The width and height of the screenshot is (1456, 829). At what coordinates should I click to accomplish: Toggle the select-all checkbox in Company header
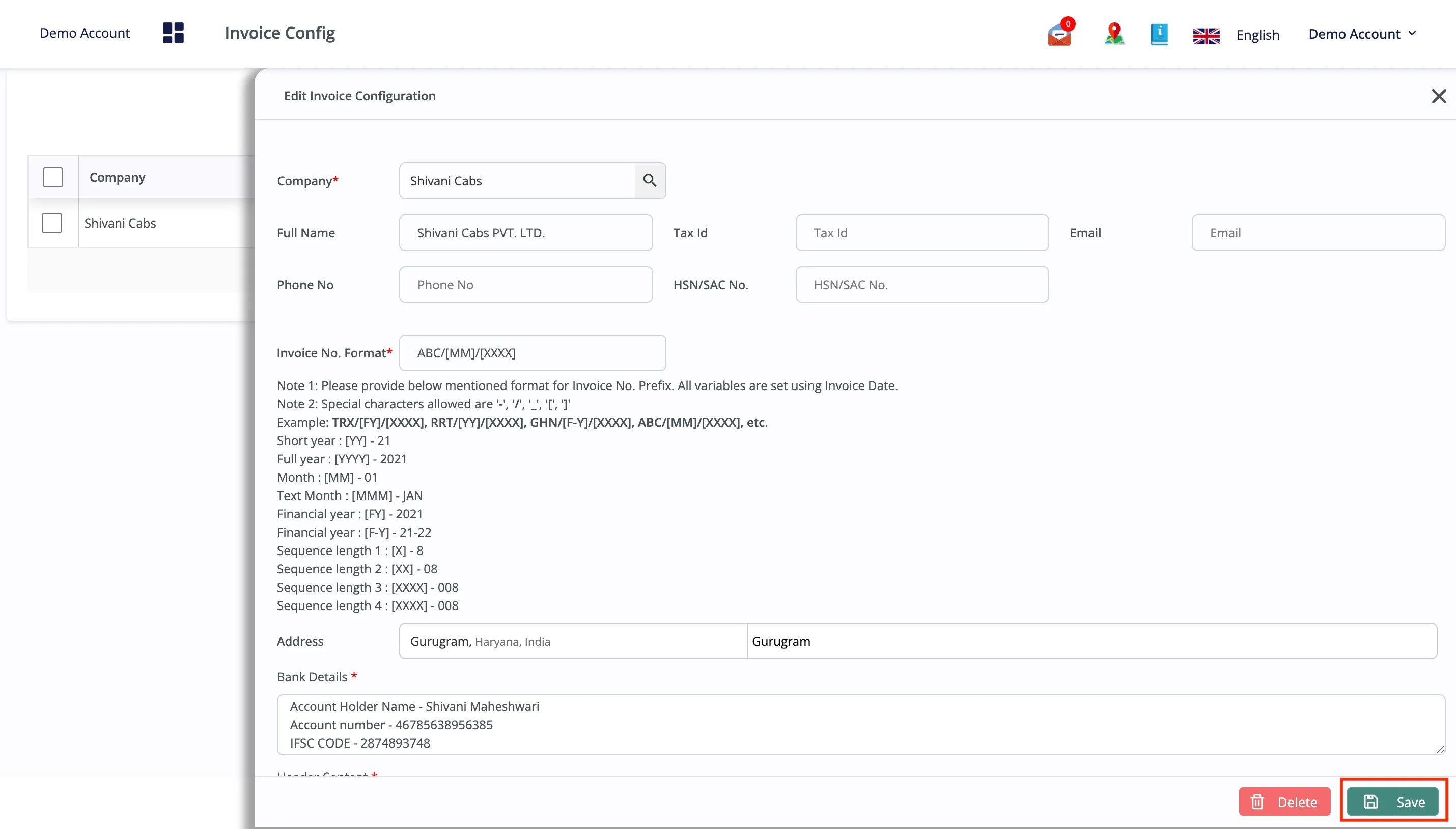pos(53,177)
